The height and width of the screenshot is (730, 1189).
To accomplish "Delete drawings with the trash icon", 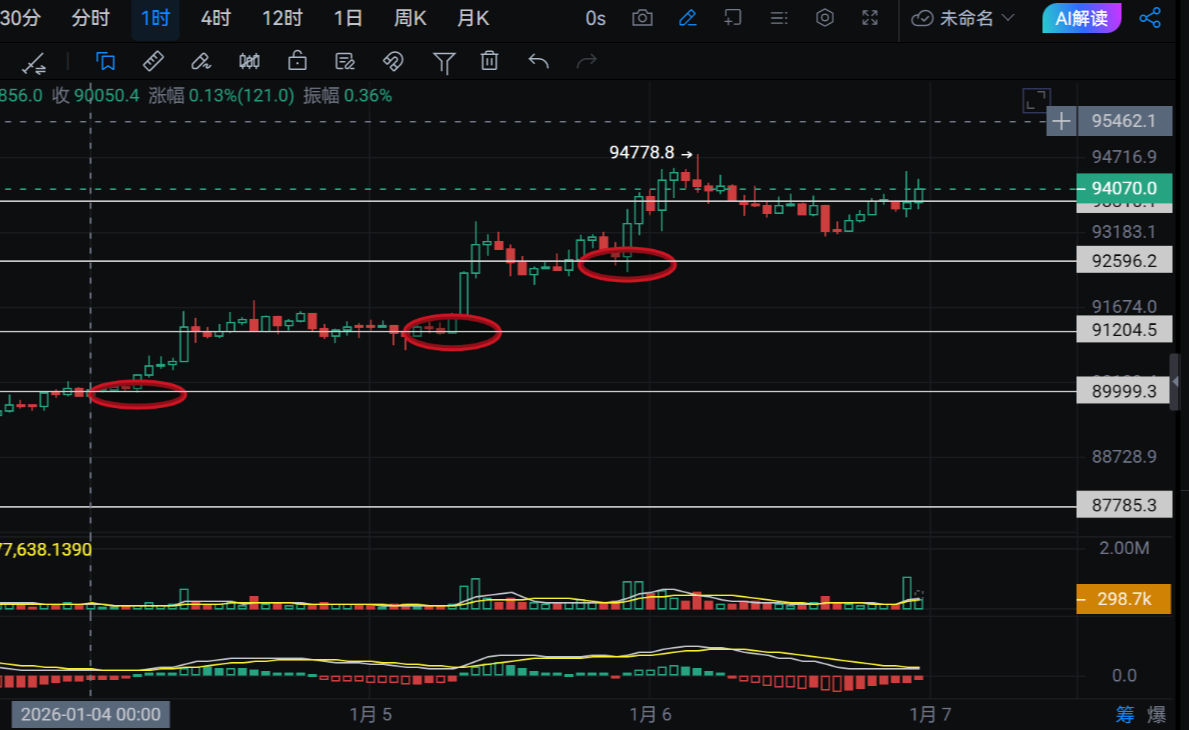I will (489, 61).
